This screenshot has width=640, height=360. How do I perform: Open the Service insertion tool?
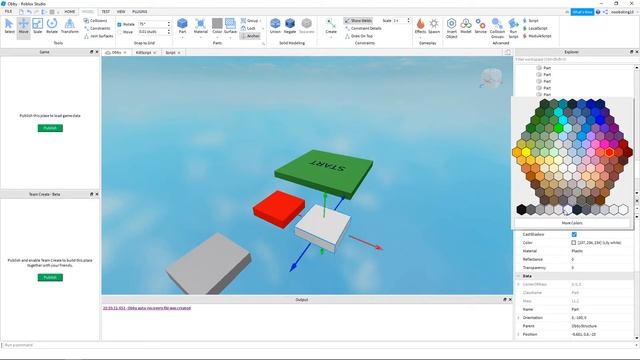[x=480, y=26]
